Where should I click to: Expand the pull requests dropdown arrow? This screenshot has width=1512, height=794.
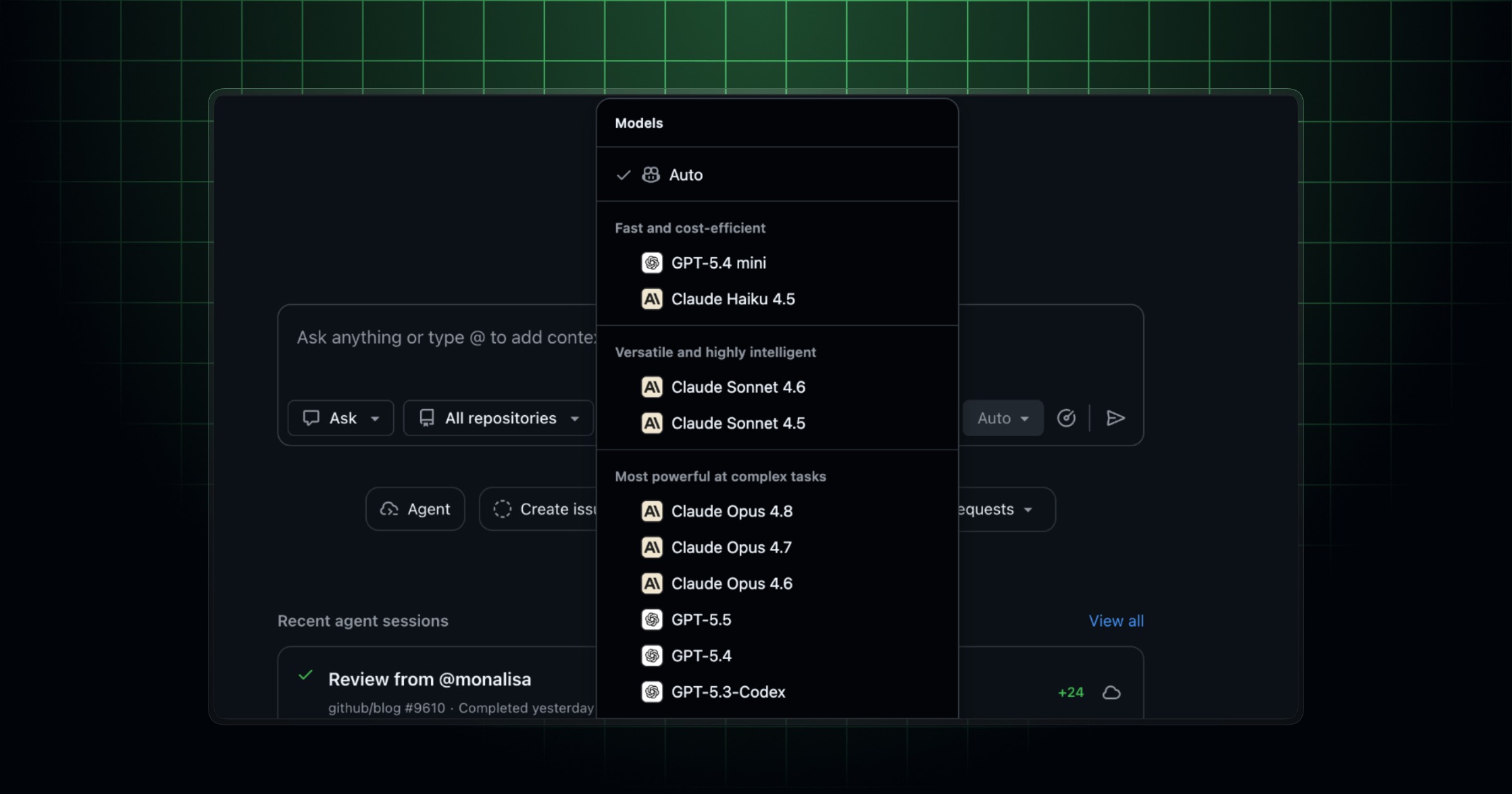1028,510
